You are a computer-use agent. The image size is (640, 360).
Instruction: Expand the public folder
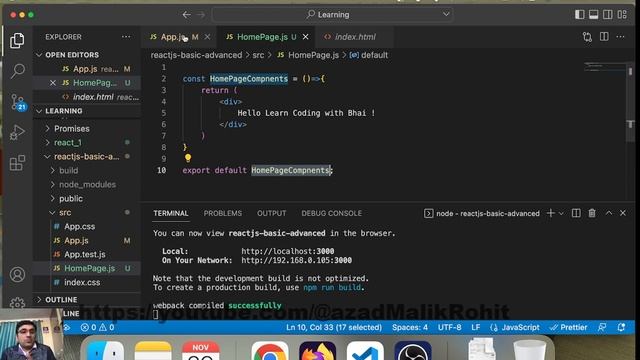point(87,198)
